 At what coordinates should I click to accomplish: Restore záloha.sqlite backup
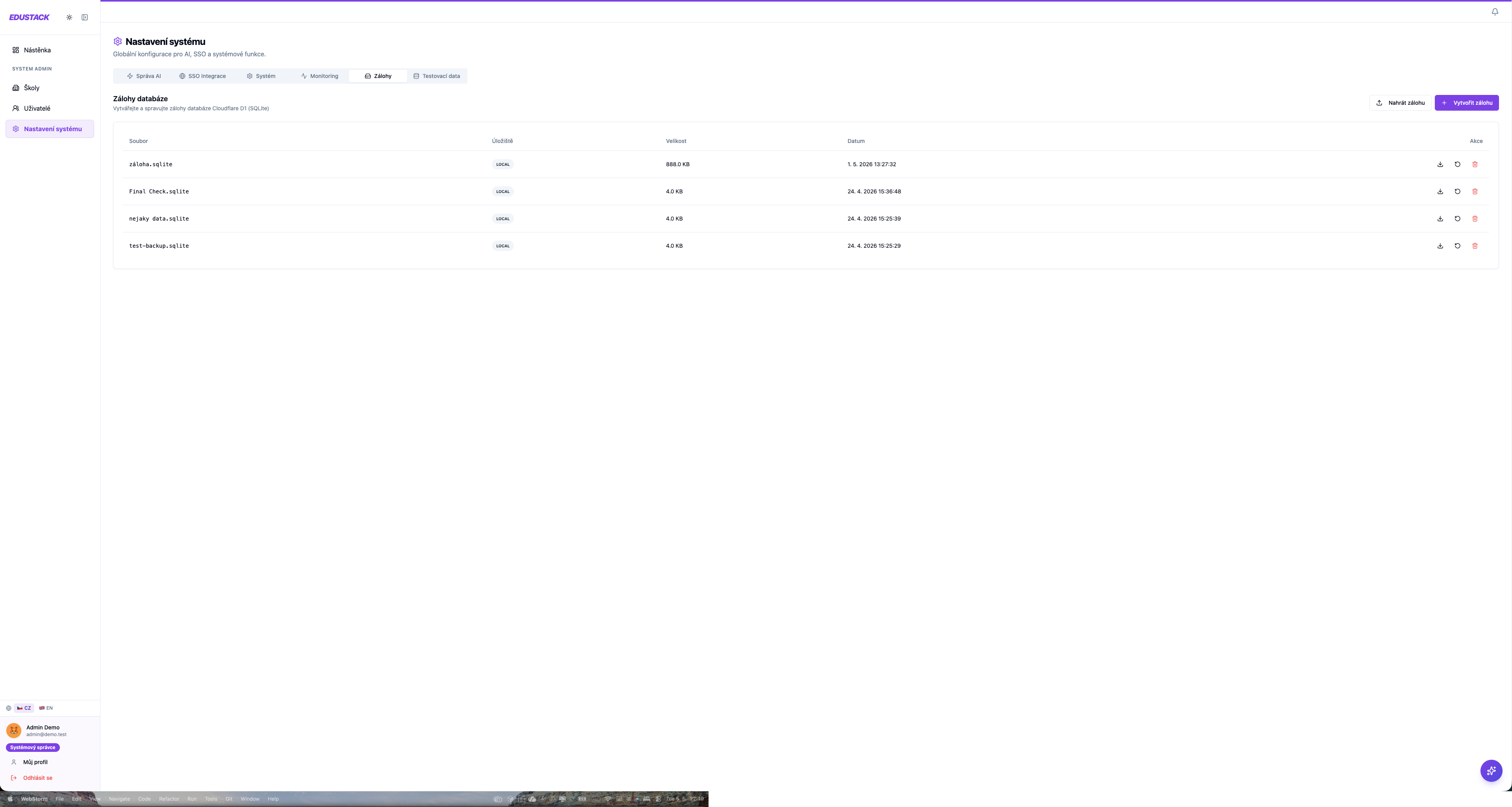(1457, 164)
